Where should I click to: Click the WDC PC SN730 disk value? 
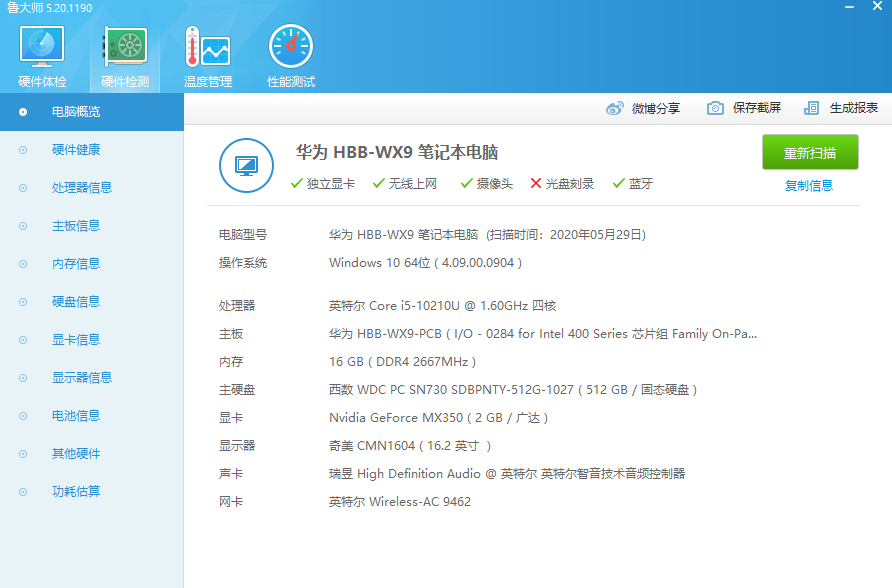(x=513, y=390)
